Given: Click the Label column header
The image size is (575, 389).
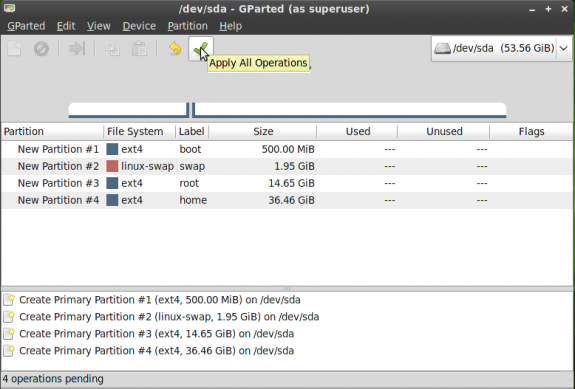Looking at the screenshot, I should [x=192, y=131].
